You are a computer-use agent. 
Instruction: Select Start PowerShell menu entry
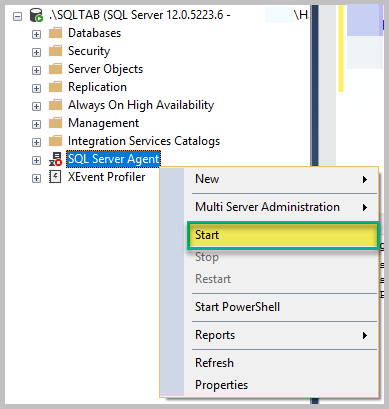click(281, 307)
